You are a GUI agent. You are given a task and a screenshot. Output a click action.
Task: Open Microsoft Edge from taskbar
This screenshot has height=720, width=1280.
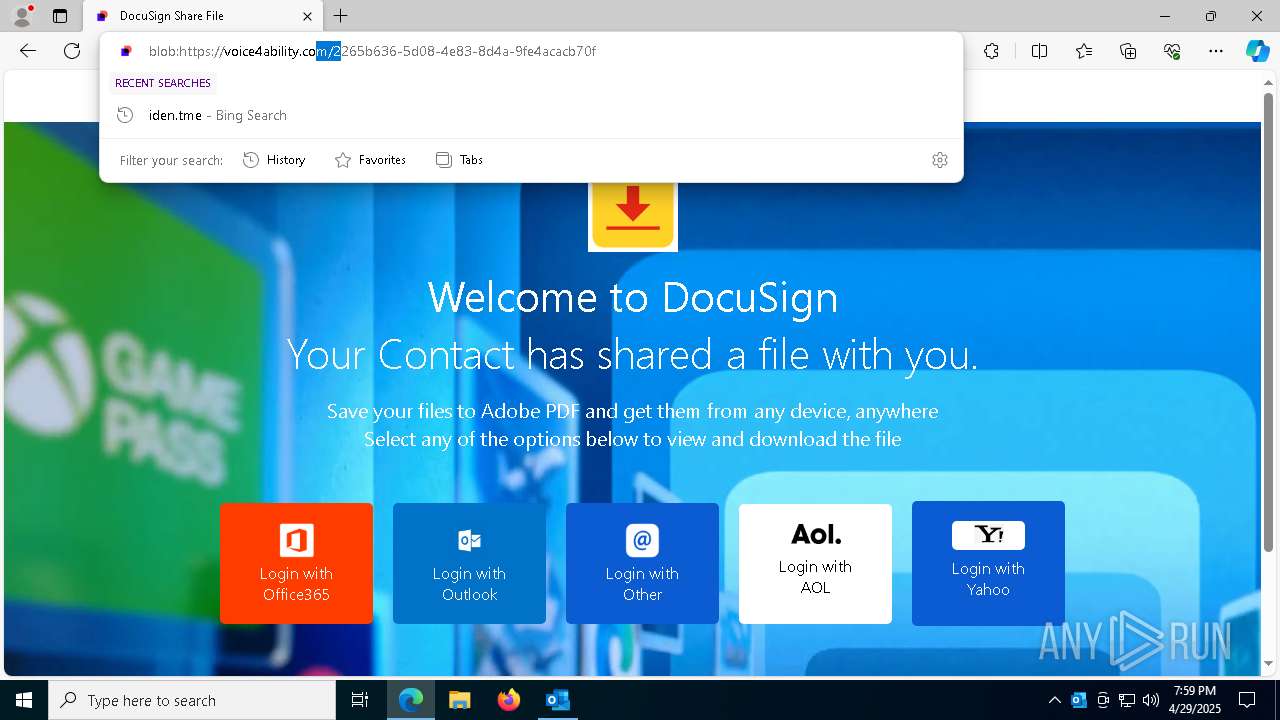411,700
